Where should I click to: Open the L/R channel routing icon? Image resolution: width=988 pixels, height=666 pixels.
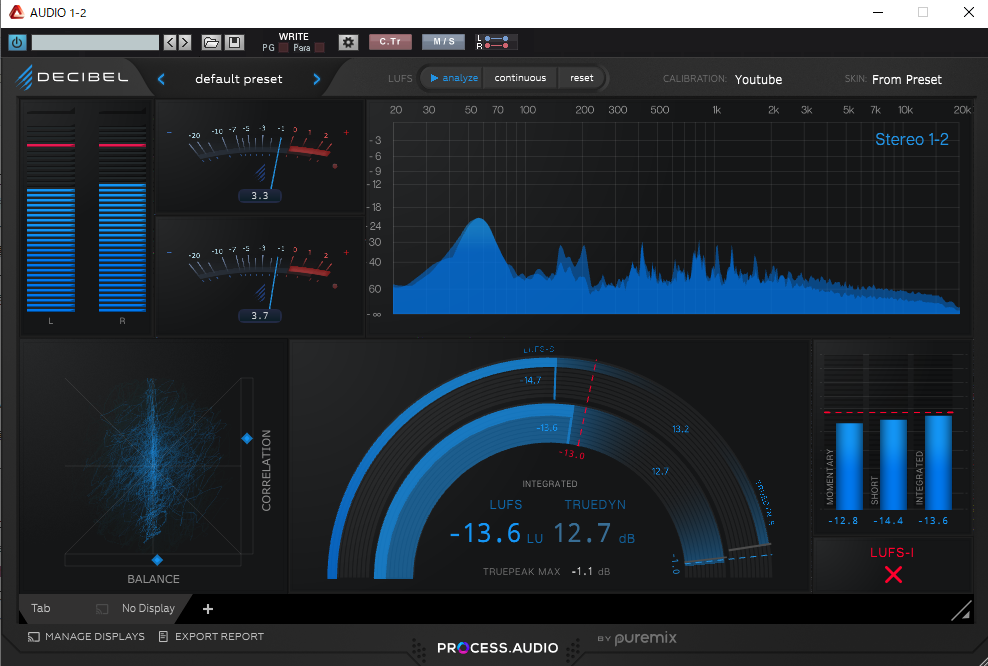[497, 42]
